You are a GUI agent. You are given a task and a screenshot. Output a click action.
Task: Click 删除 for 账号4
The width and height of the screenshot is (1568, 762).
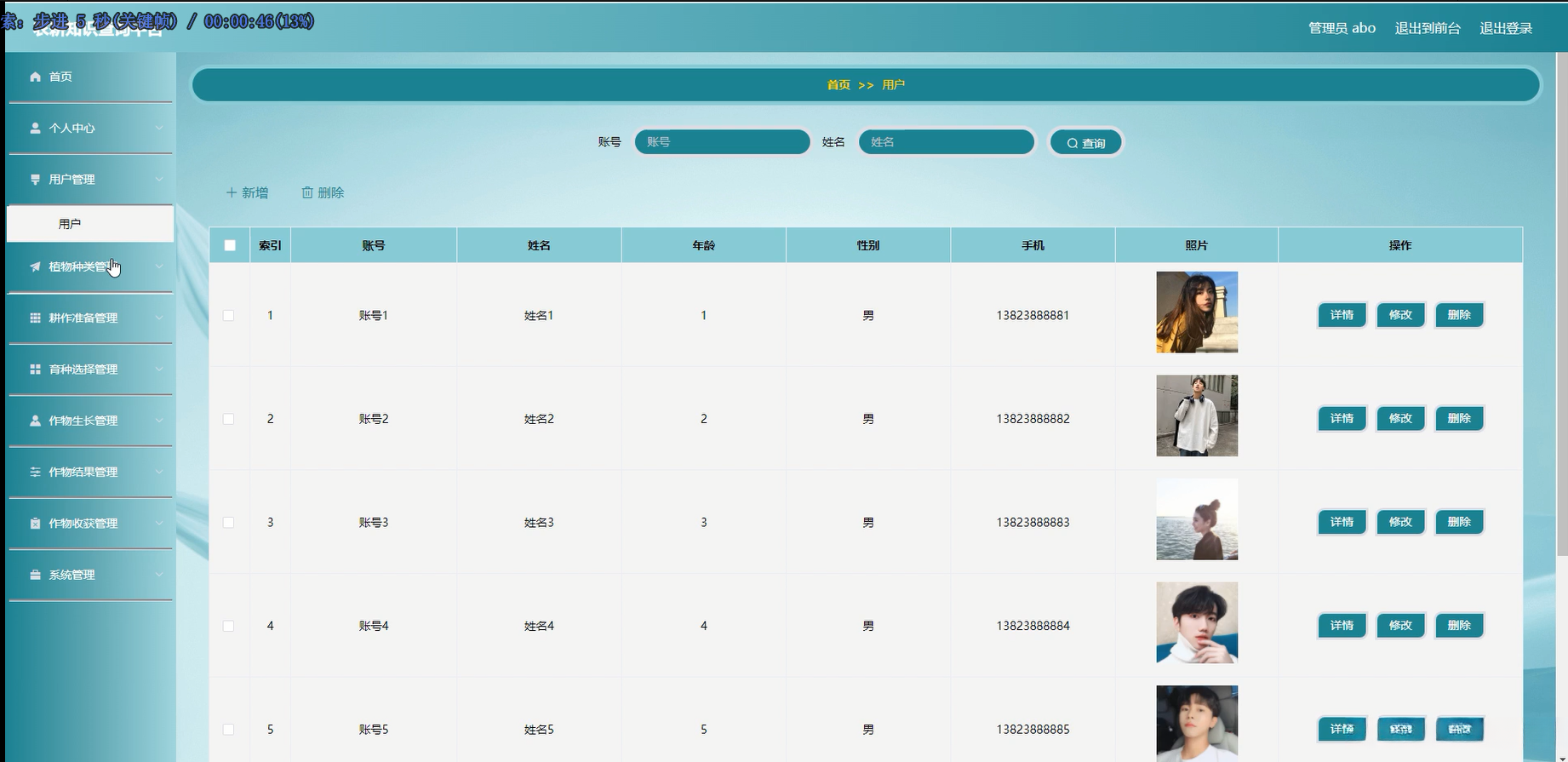pos(1459,626)
